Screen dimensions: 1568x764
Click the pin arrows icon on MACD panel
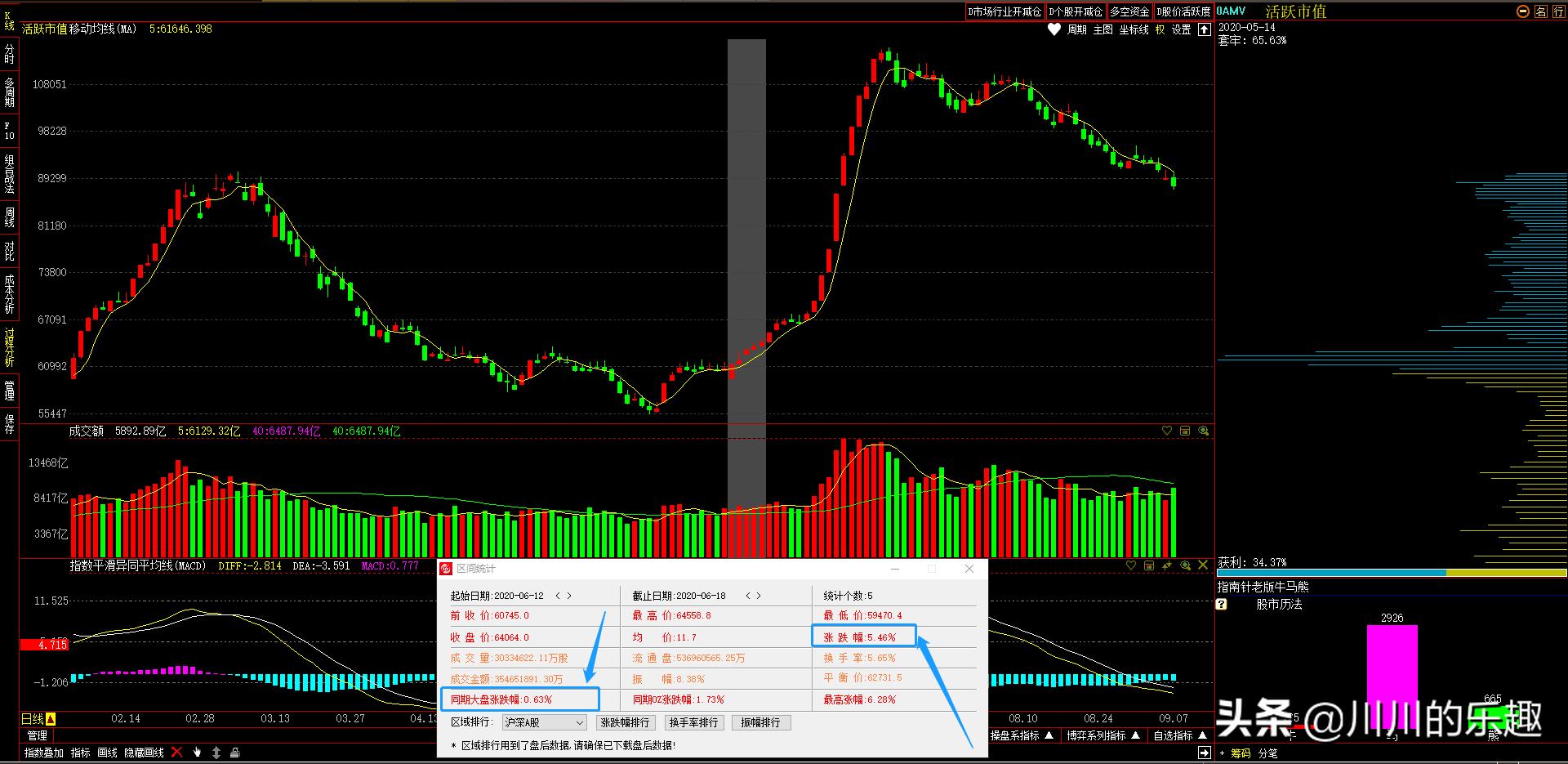1167,565
